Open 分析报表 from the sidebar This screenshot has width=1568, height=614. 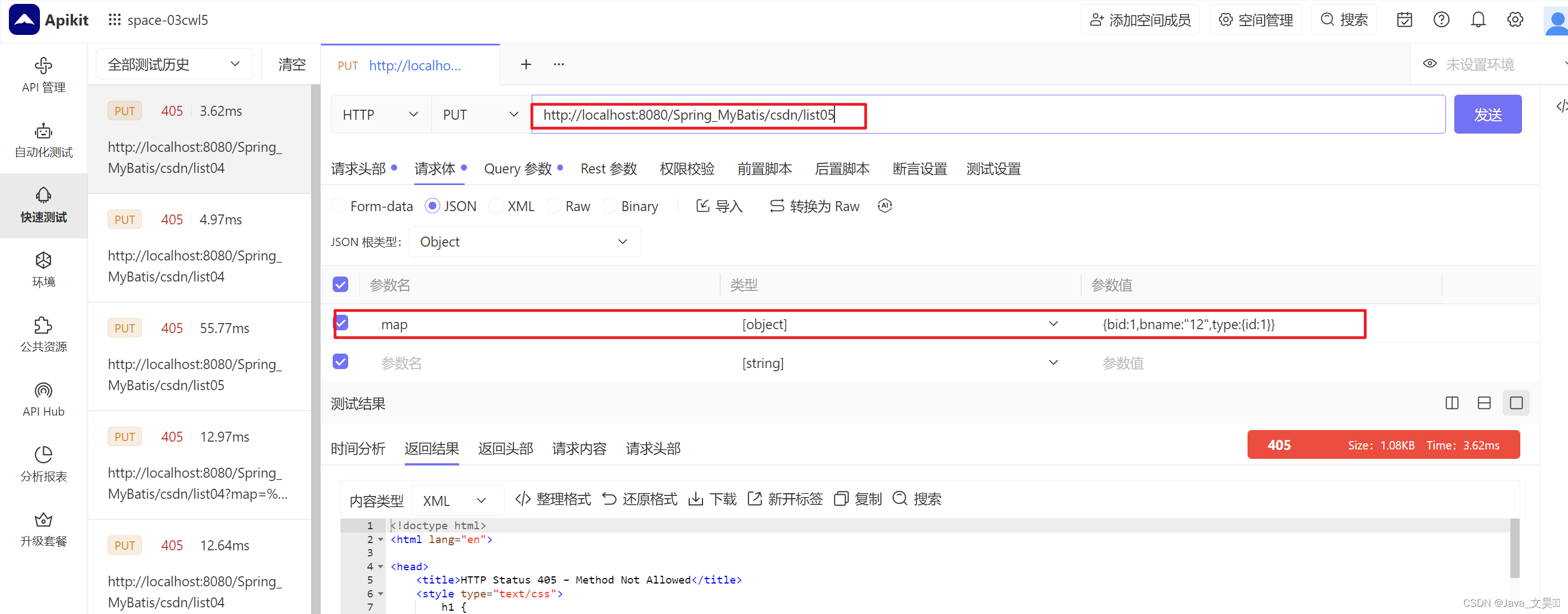point(43,464)
